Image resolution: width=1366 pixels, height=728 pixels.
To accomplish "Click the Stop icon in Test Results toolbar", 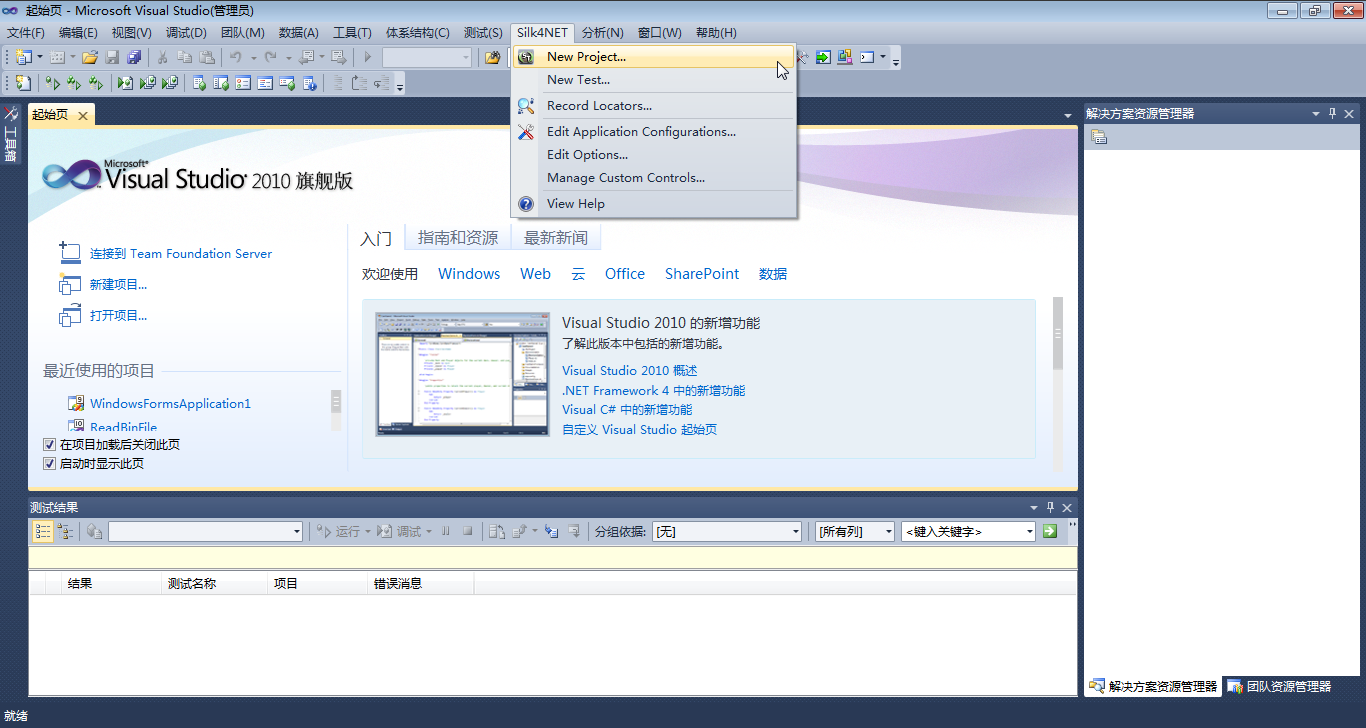I will 467,531.
